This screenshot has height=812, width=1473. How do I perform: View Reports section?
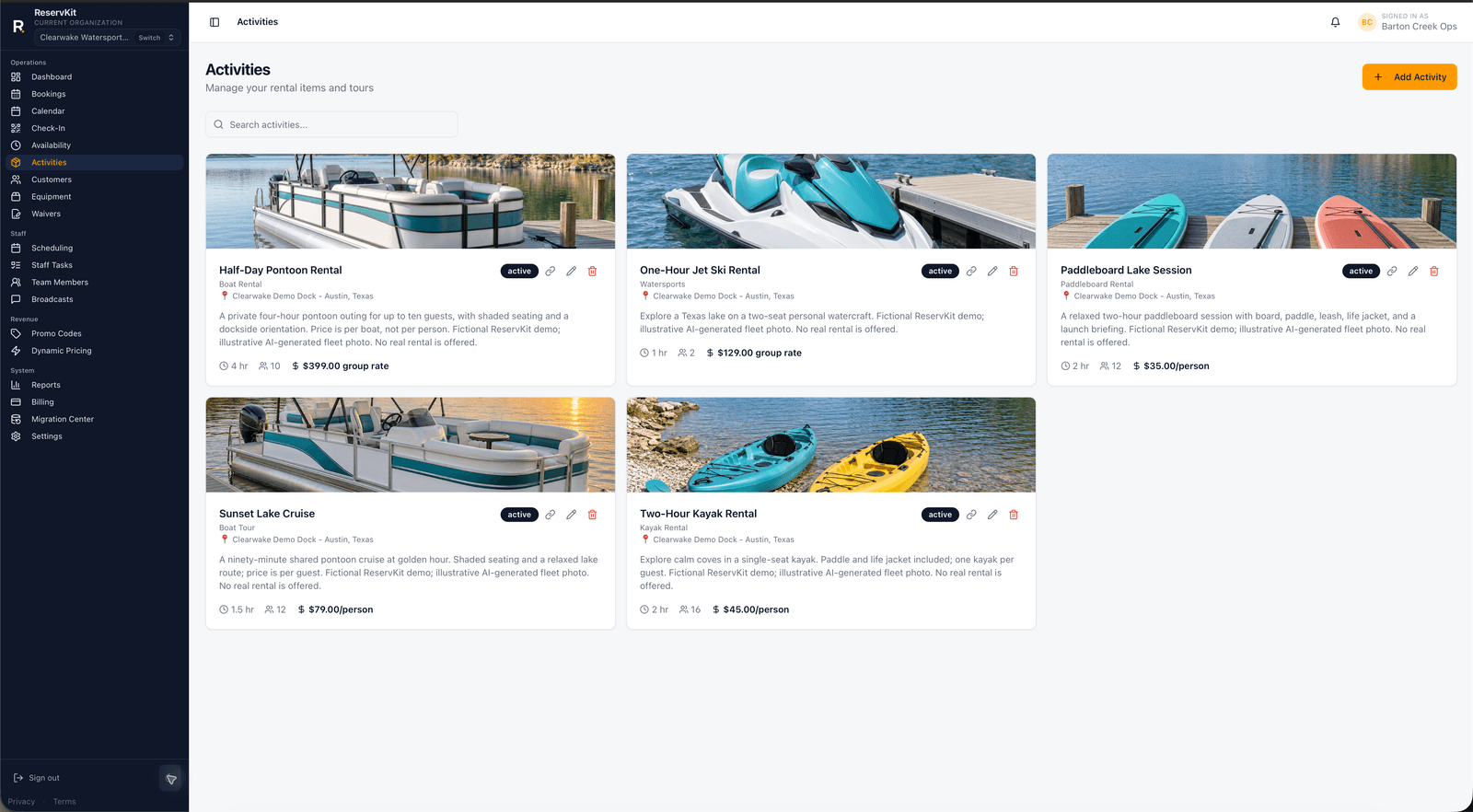94,385
